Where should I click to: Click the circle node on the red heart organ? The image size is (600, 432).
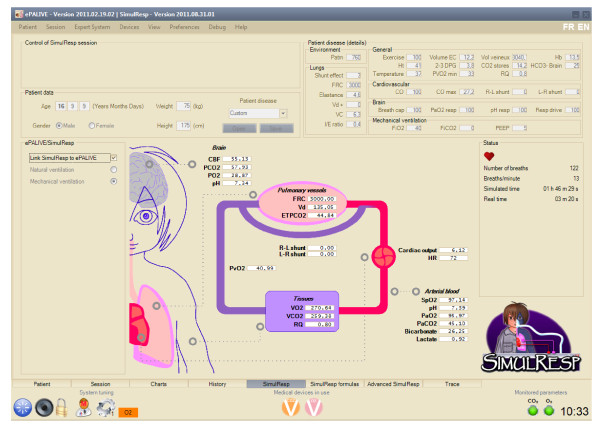pos(141,337)
